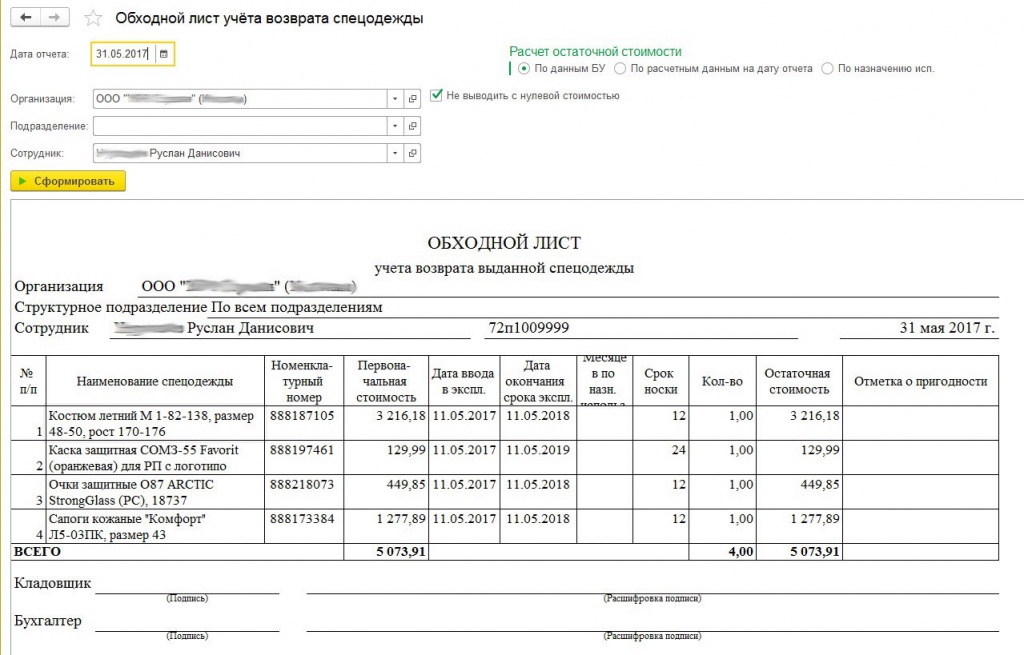This screenshot has height=655, width=1024.
Task: Click the initial cost 449,85 of Очки защитные
Action: 406,485
